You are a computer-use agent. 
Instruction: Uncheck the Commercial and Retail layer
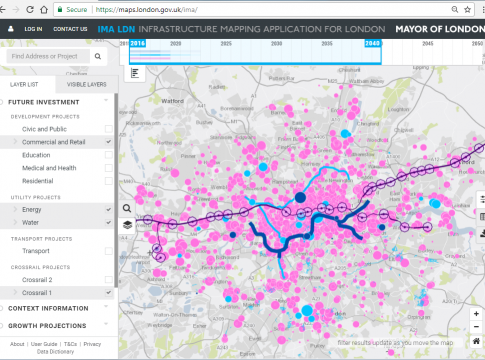109,142
